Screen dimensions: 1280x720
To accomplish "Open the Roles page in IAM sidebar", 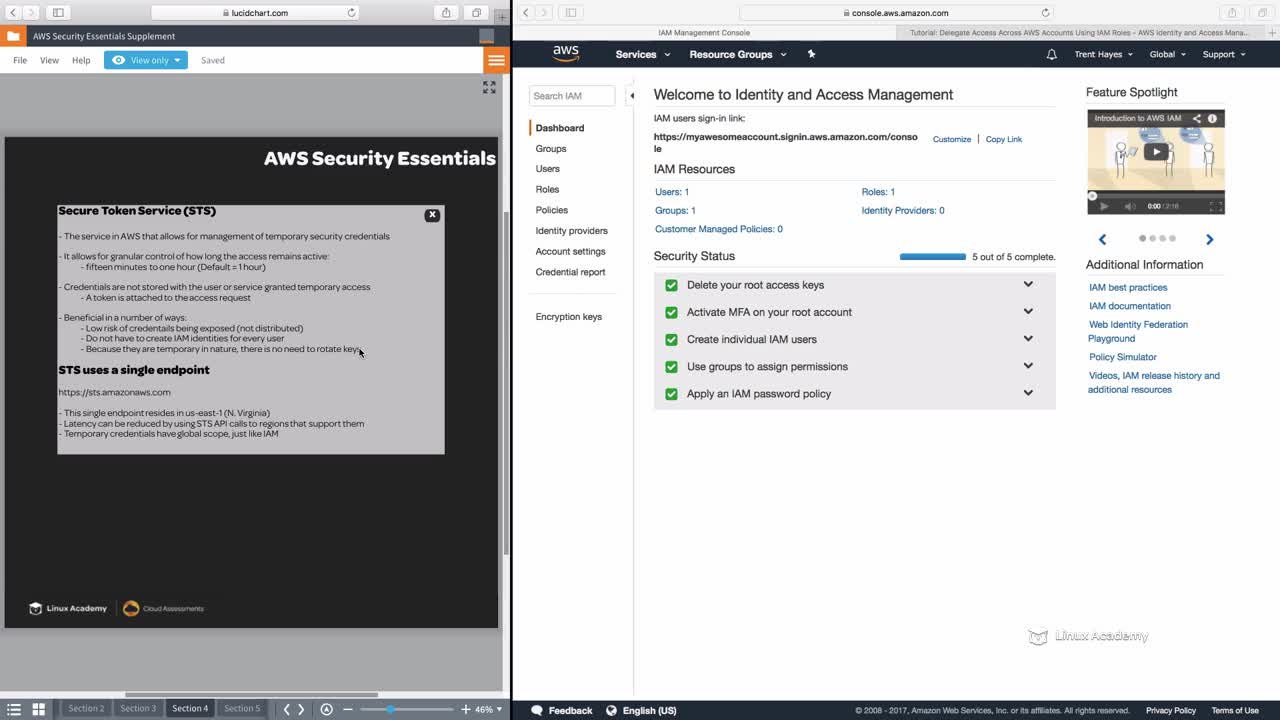I will (x=547, y=189).
